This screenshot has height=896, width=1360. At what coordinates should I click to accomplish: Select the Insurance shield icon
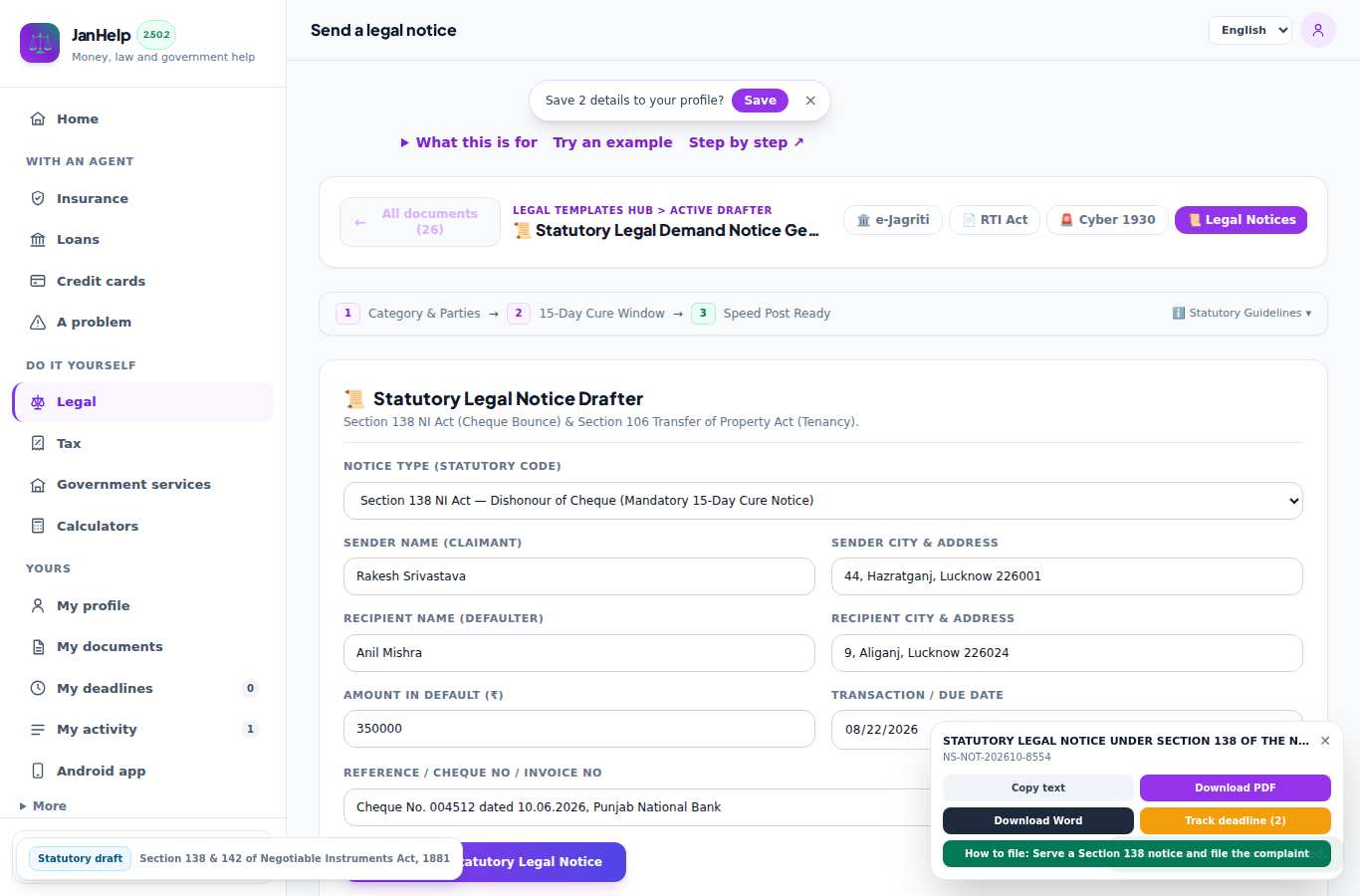tap(38, 198)
